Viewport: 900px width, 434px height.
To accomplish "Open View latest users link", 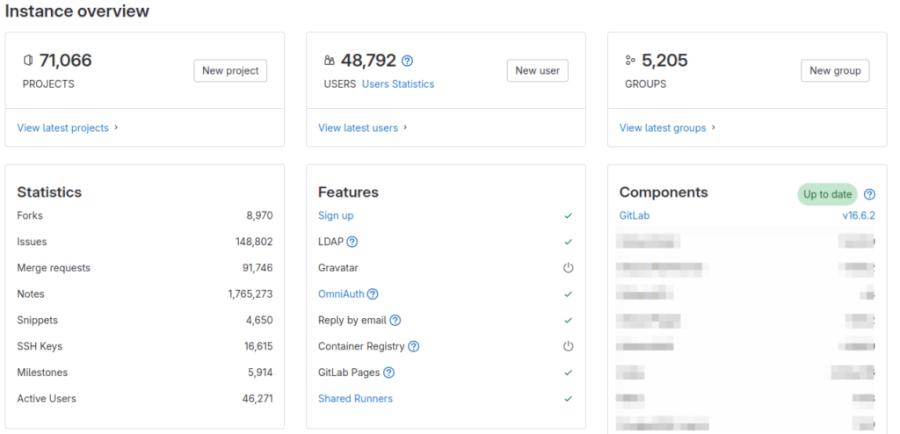I will [x=358, y=127].
